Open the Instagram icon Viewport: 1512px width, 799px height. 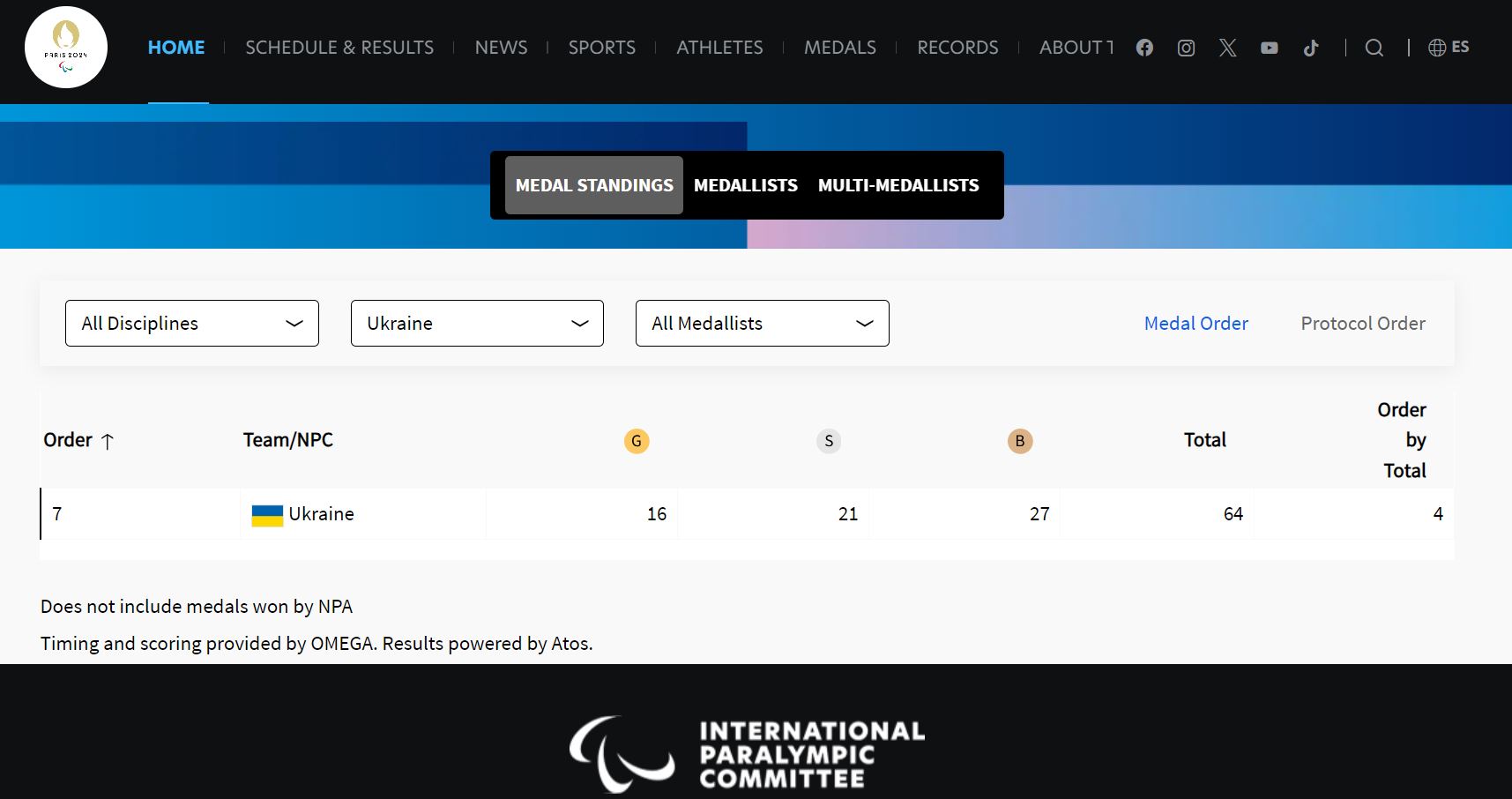coord(1186,48)
